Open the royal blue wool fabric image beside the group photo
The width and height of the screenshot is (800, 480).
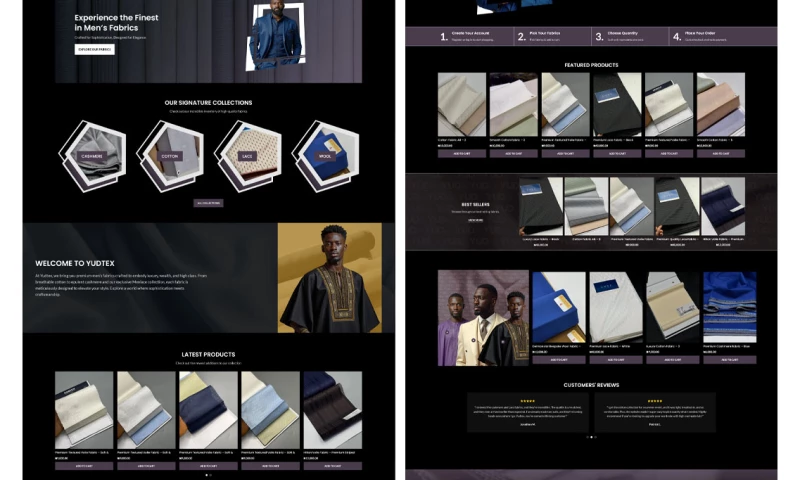[559, 307]
